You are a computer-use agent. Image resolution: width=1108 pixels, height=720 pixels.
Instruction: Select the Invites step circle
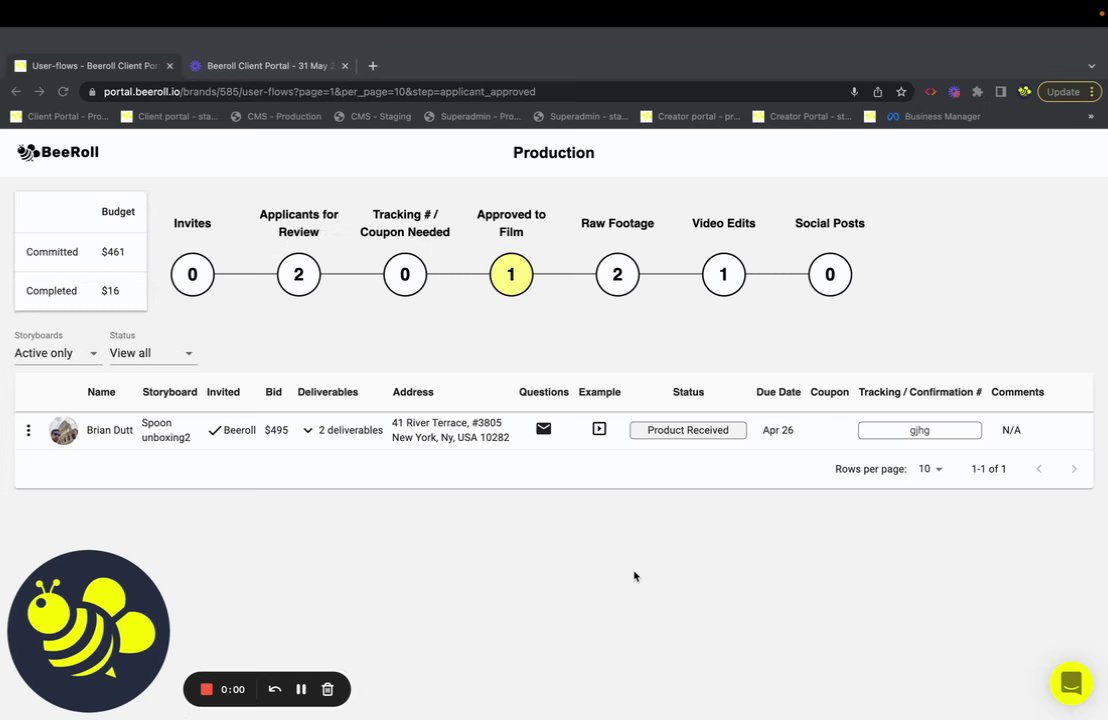pos(192,274)
